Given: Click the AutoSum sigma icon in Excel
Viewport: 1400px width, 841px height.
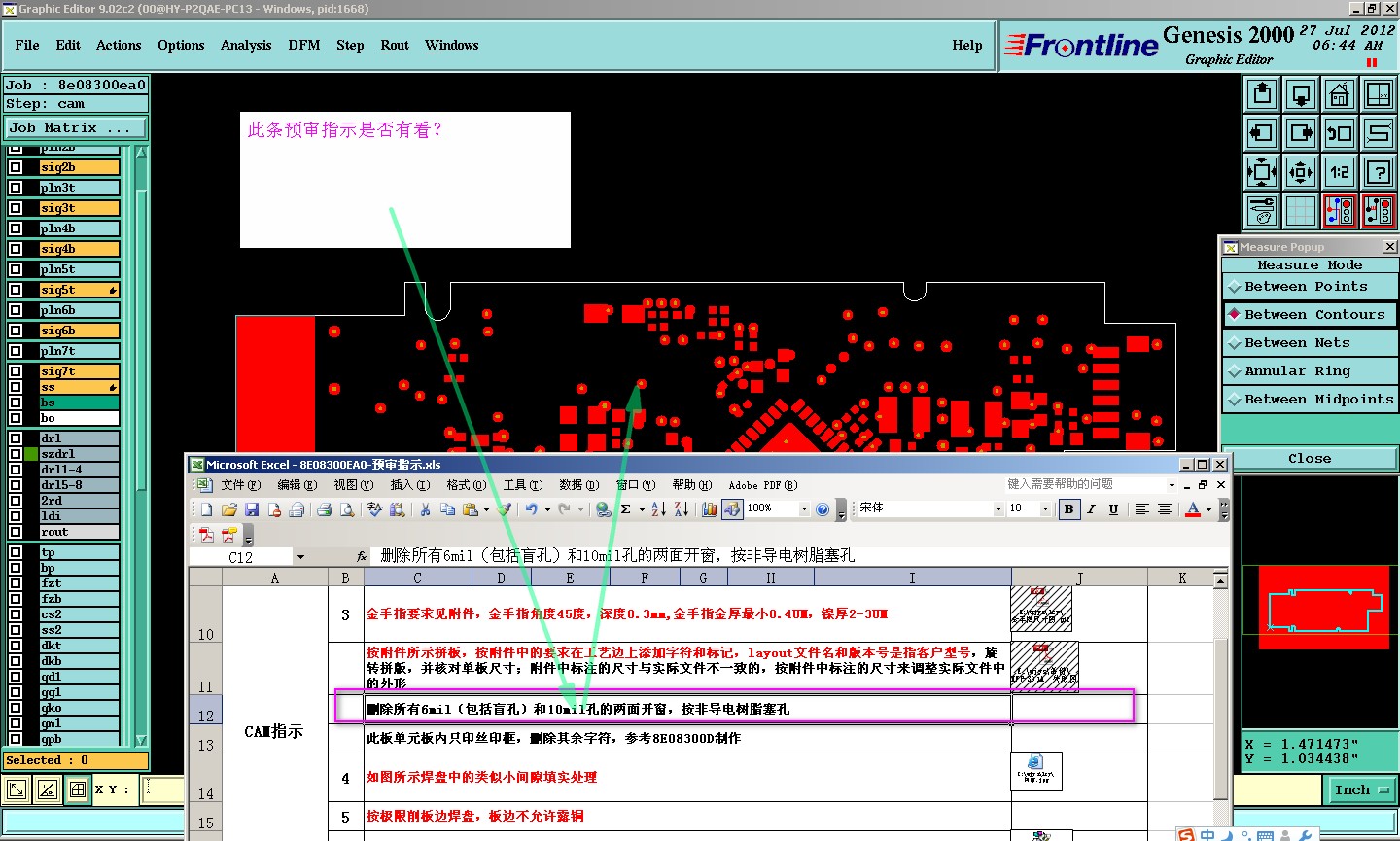Looking at the screenshot, I should click(x=626, y=509).
